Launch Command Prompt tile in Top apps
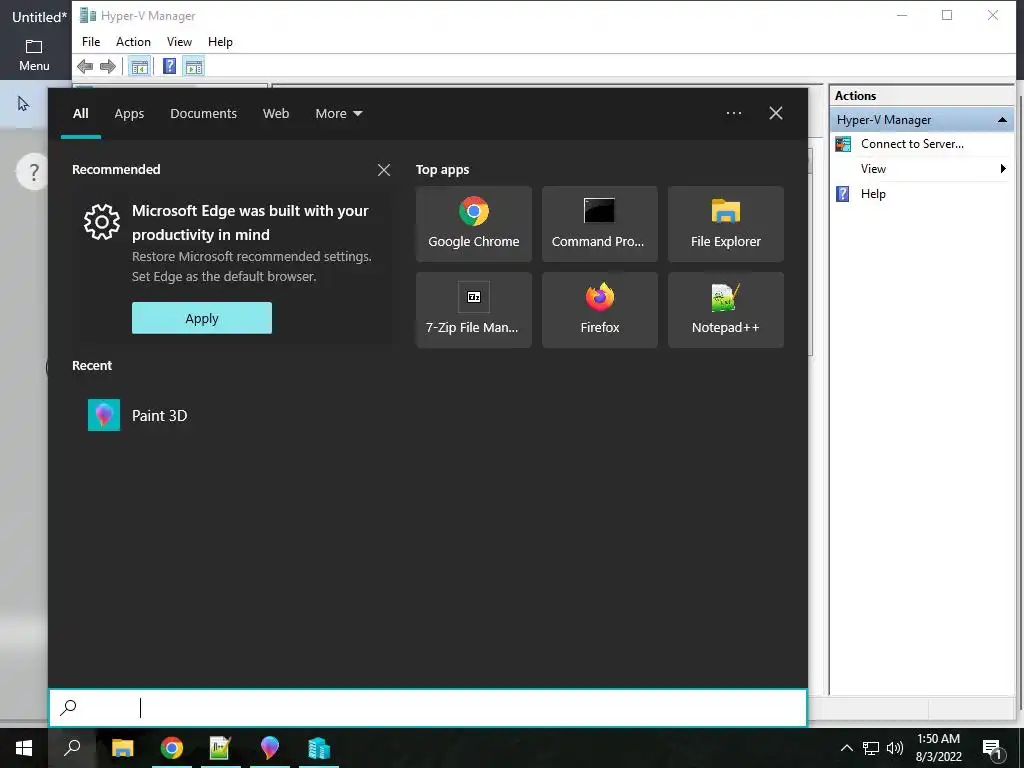 [600, 224]
